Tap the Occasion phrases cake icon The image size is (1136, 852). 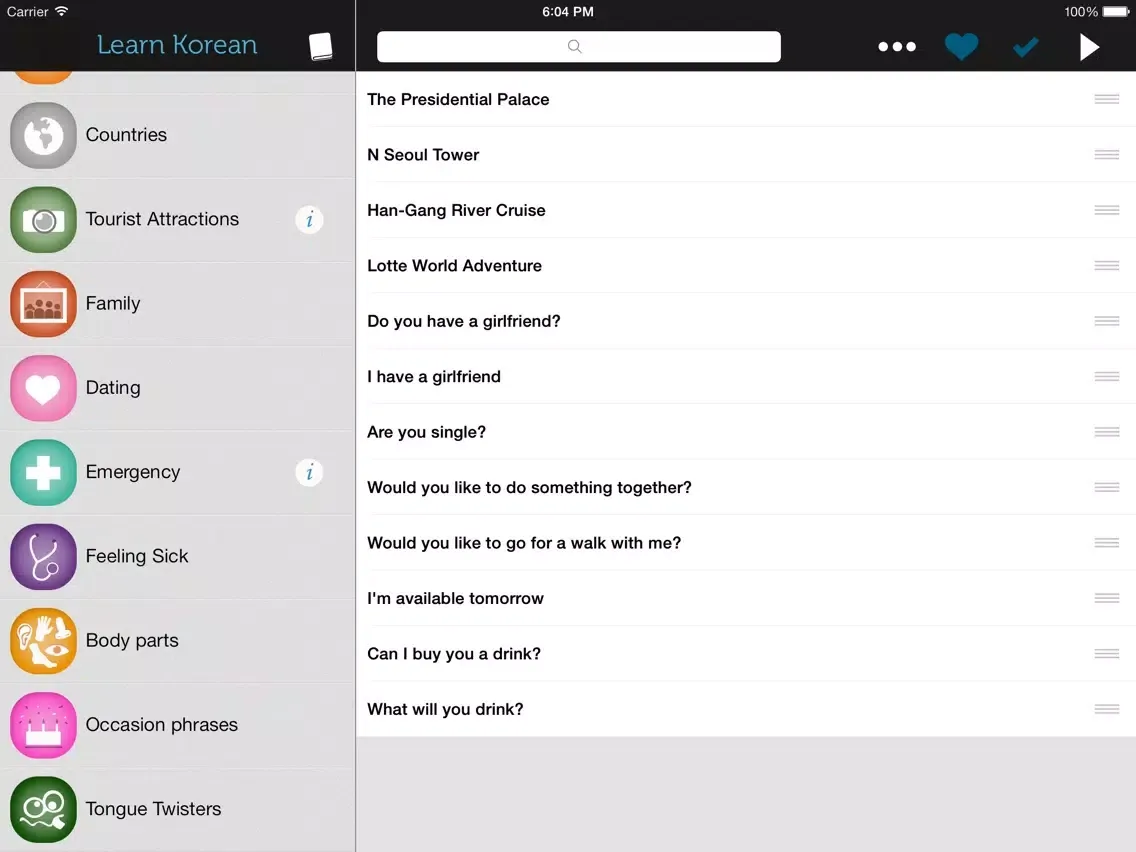tap(43, 725)
